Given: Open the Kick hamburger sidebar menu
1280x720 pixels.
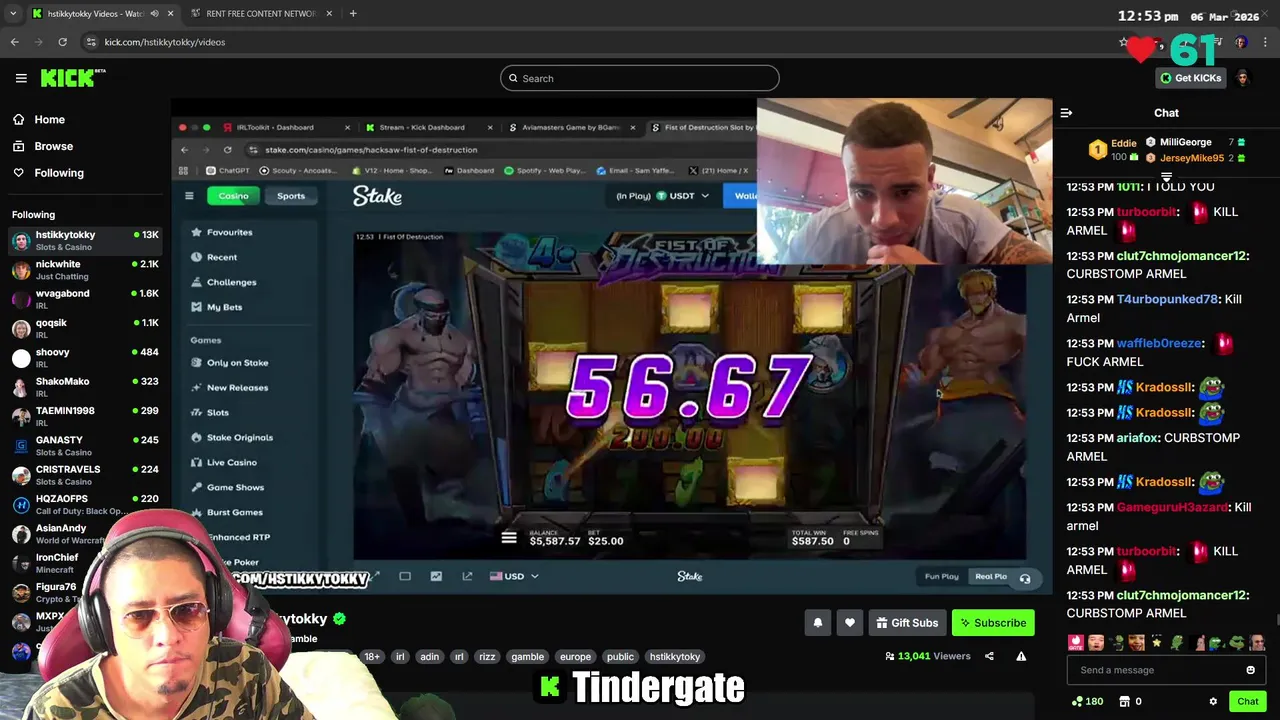Looking at the screenshot, I should pyautogui.click(x=21, y=78).
